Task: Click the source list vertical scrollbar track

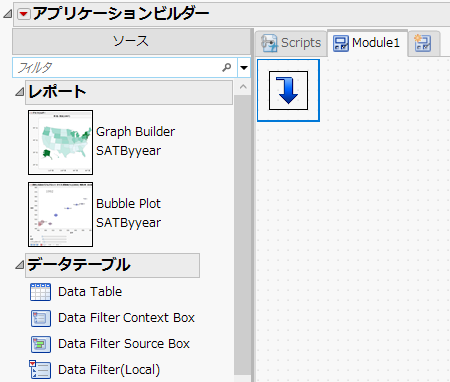Action: 242,235
